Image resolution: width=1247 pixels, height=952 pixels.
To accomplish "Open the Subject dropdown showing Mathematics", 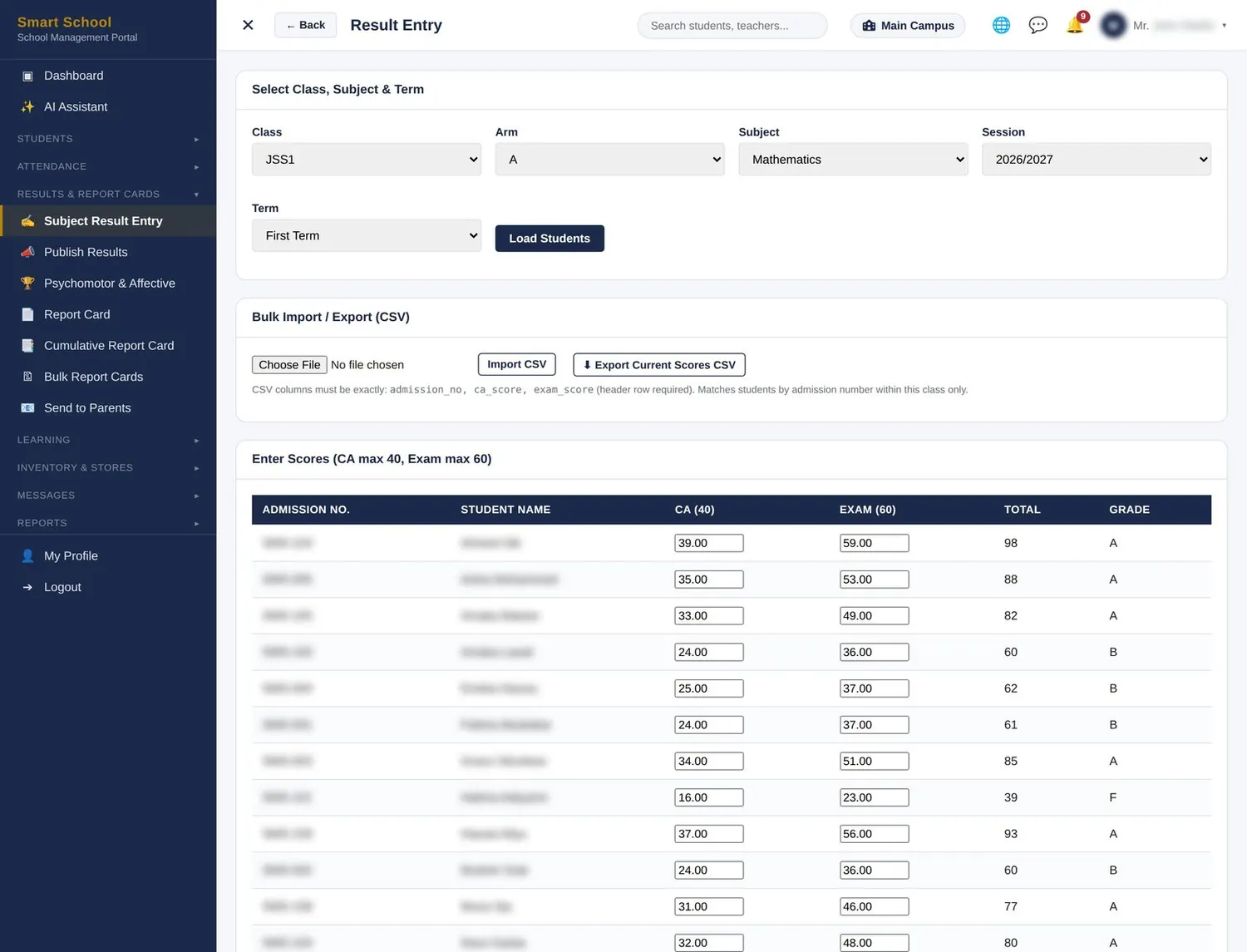I will 853,159.
